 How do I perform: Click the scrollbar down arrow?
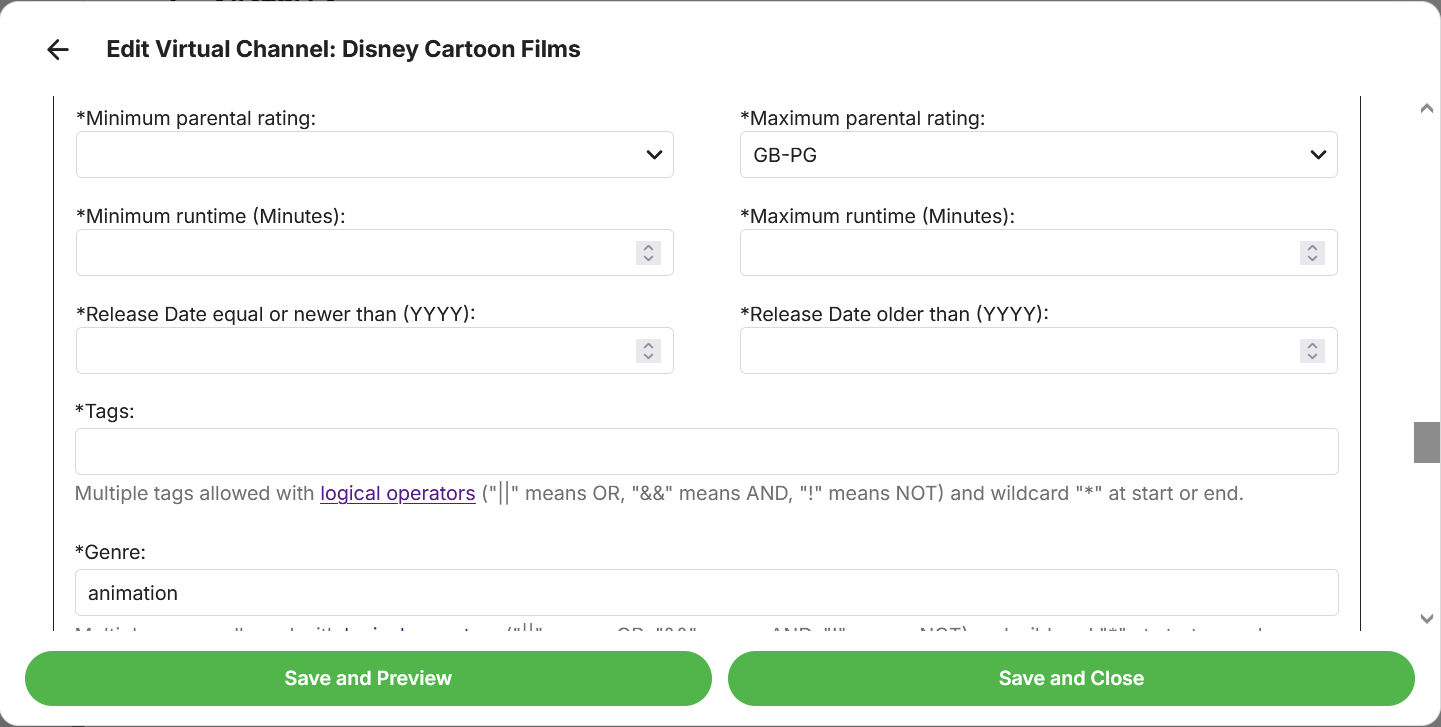[1427, 619]
